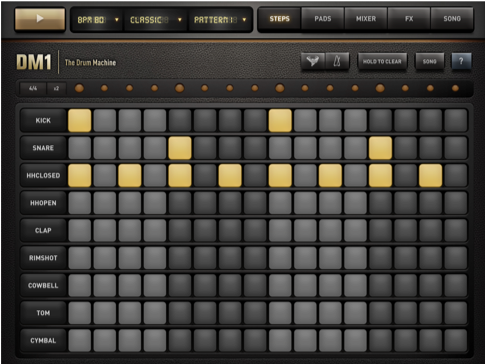Enable Cowbell step 10
The image size is (485, 364).
tap(305, 285)
